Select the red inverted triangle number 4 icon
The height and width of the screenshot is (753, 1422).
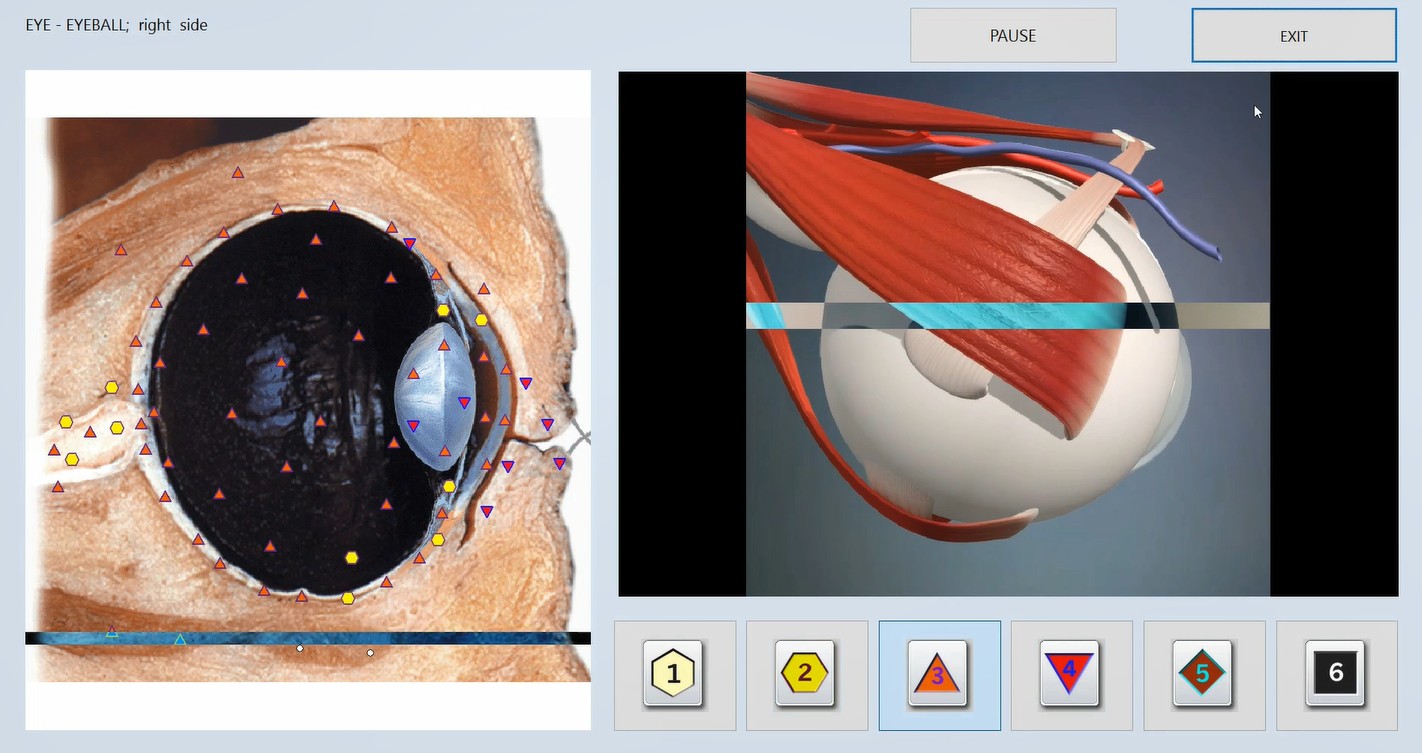(x=1070, y=674)
